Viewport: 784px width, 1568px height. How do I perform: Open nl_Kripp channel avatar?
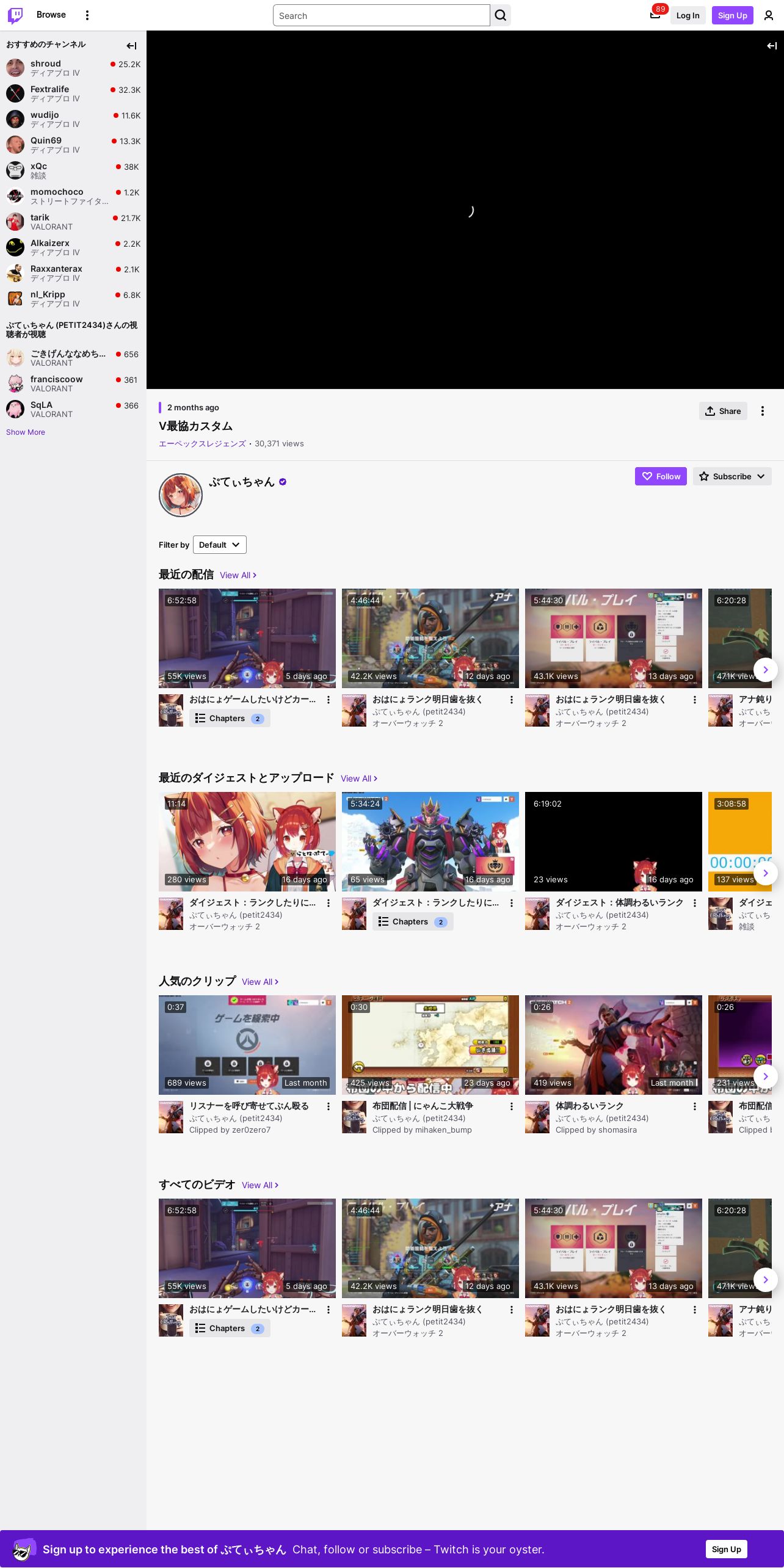tap(15, 299)
